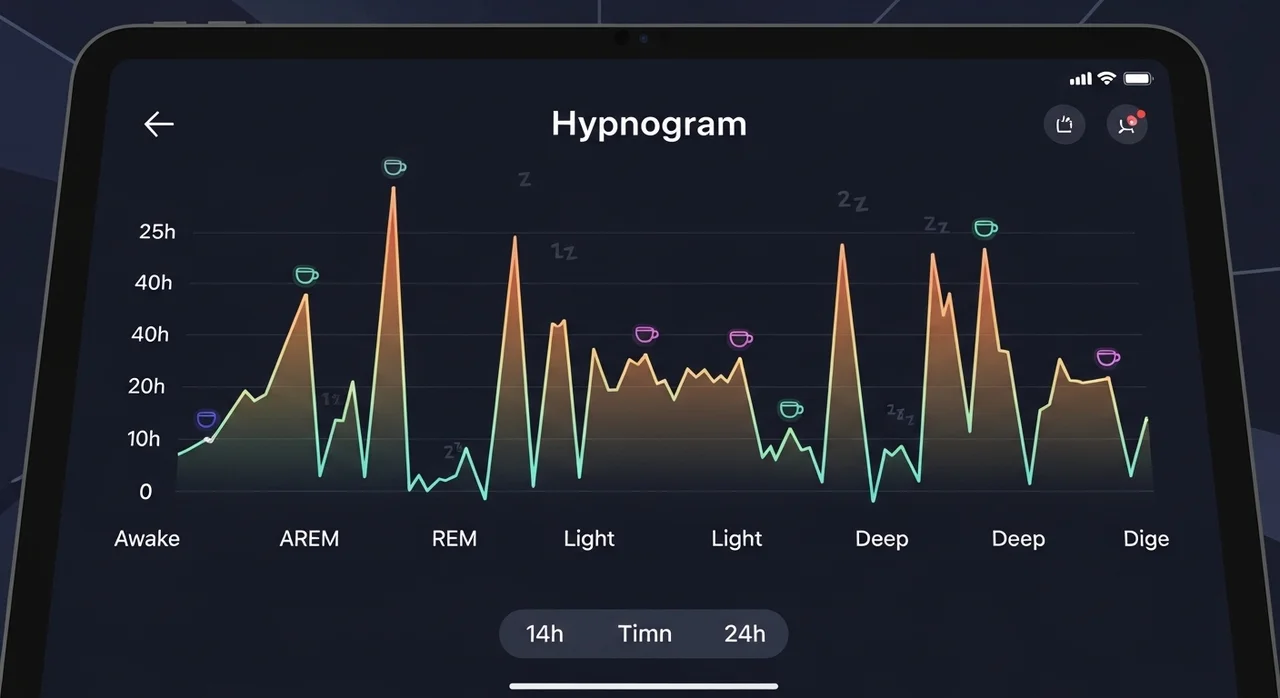Image resolution: width=1280 pixels, height=698 pixels.
Task: Open the profile icon with red badge
Action: tap(1126, 125)
